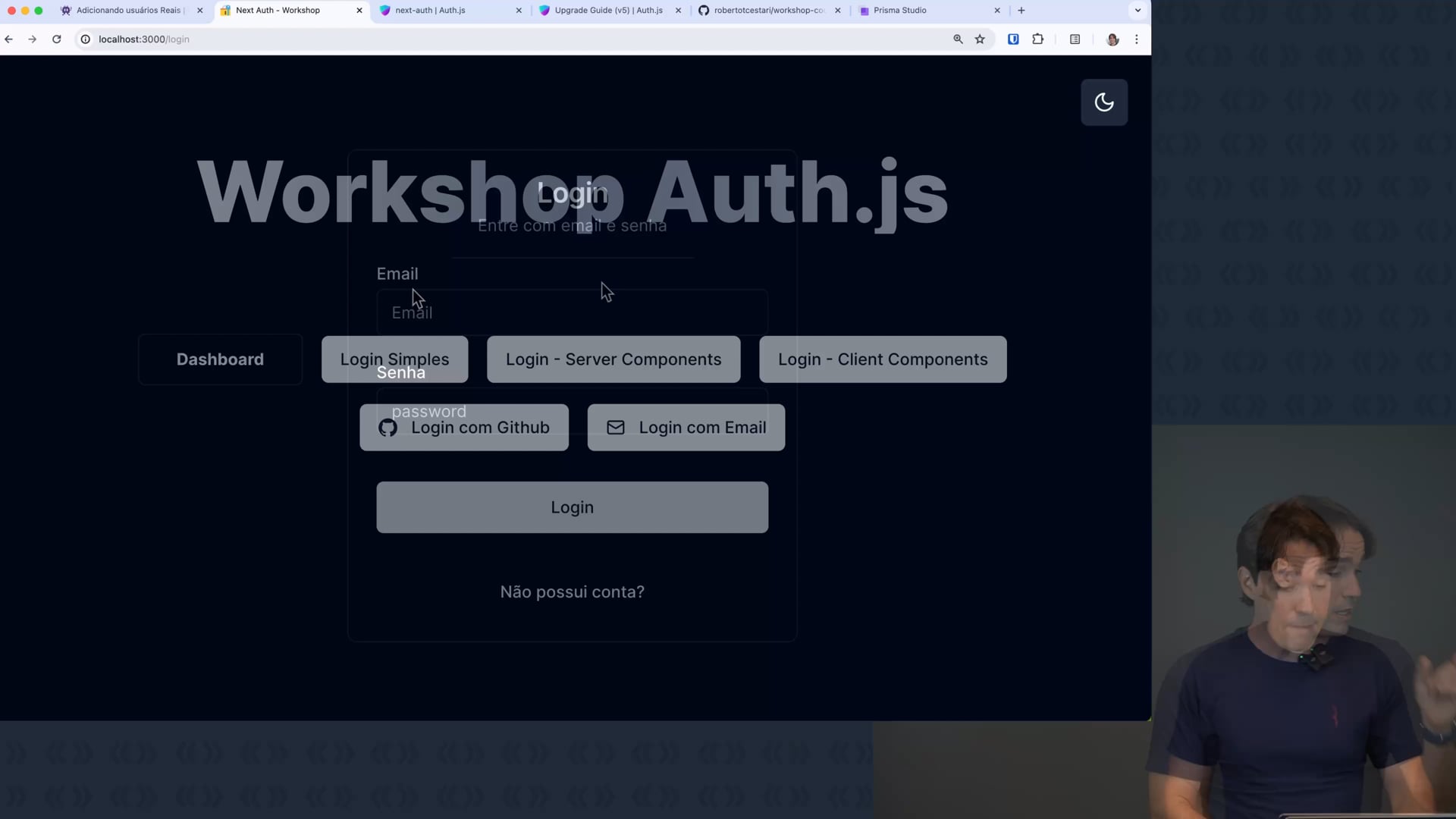Viewport: 1456px width, 819px height.
Task: Click the browser back arrow
Action: (x=9, y=39)
